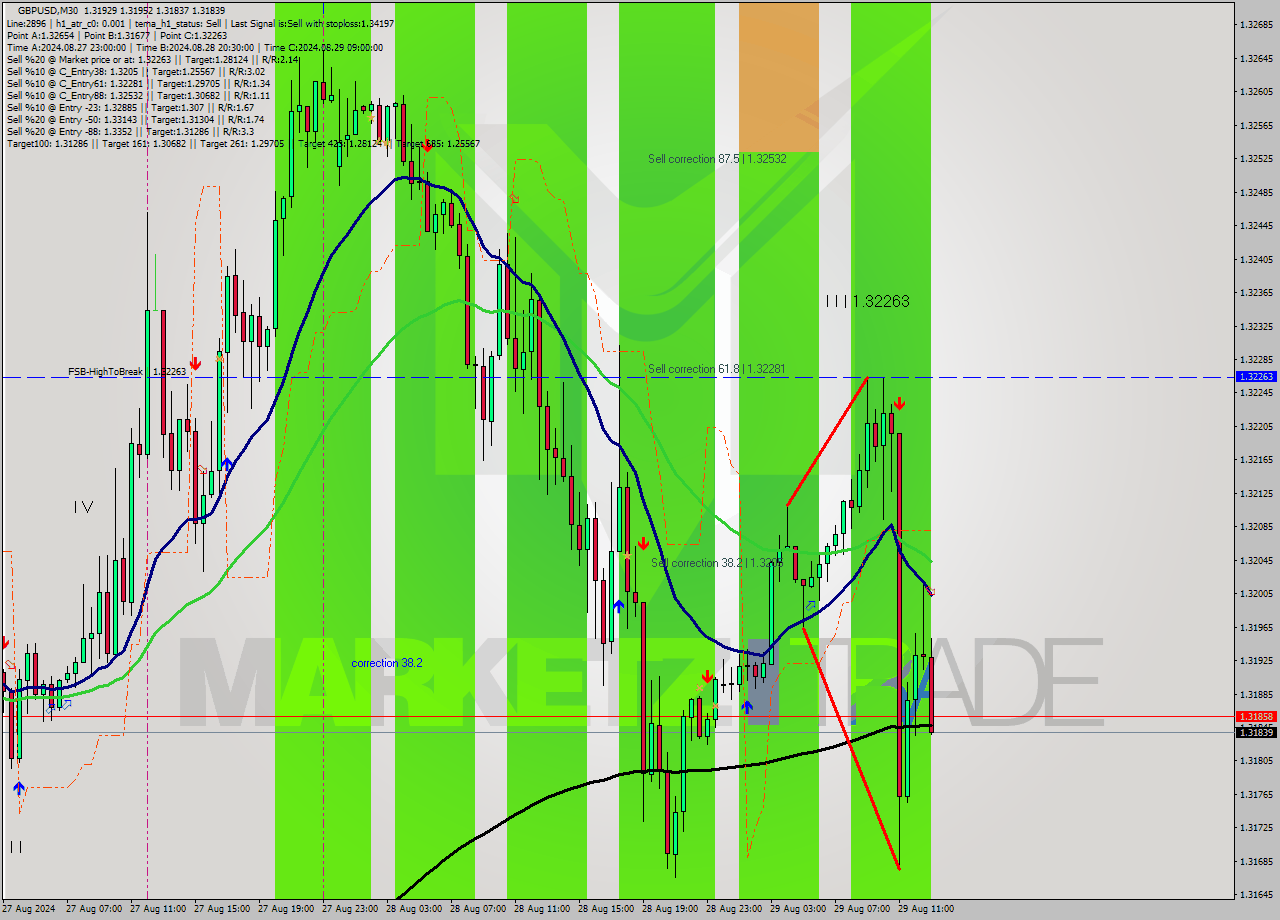Select blue buy arrow at chart's far left bottom
Viewport: 1280px width, 920px height.
[x=18, y=788]
